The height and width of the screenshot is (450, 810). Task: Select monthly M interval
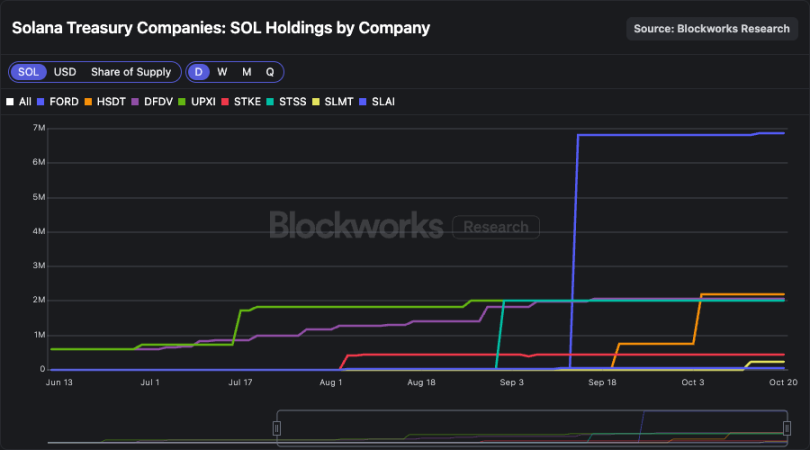[x=246, y=72]
